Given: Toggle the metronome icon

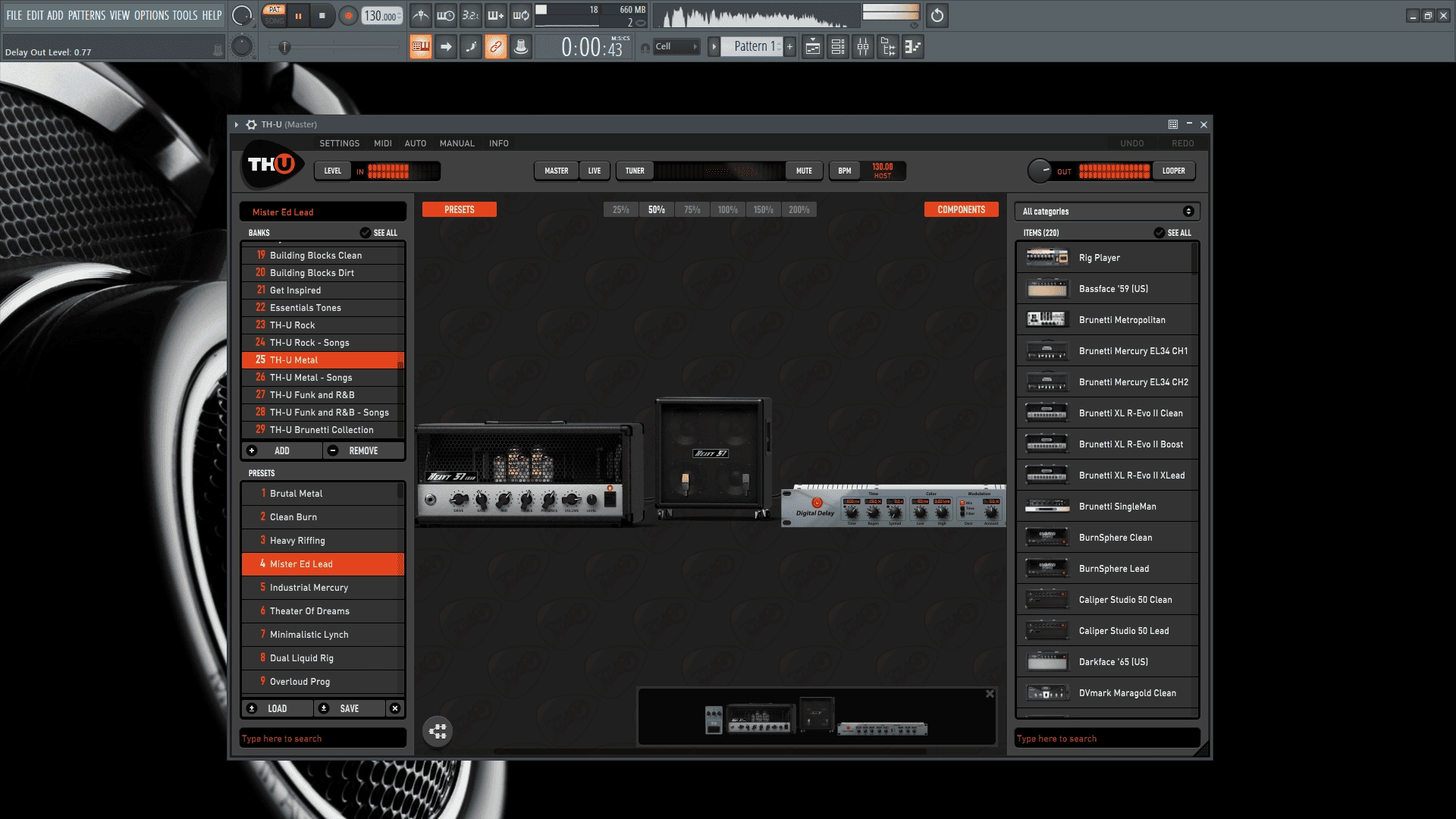Looking at the screenshot, I should click(421, 15).
